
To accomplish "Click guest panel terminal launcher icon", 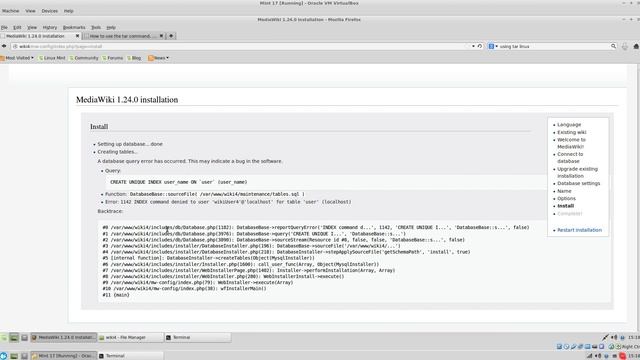I will tap(24, 338).
